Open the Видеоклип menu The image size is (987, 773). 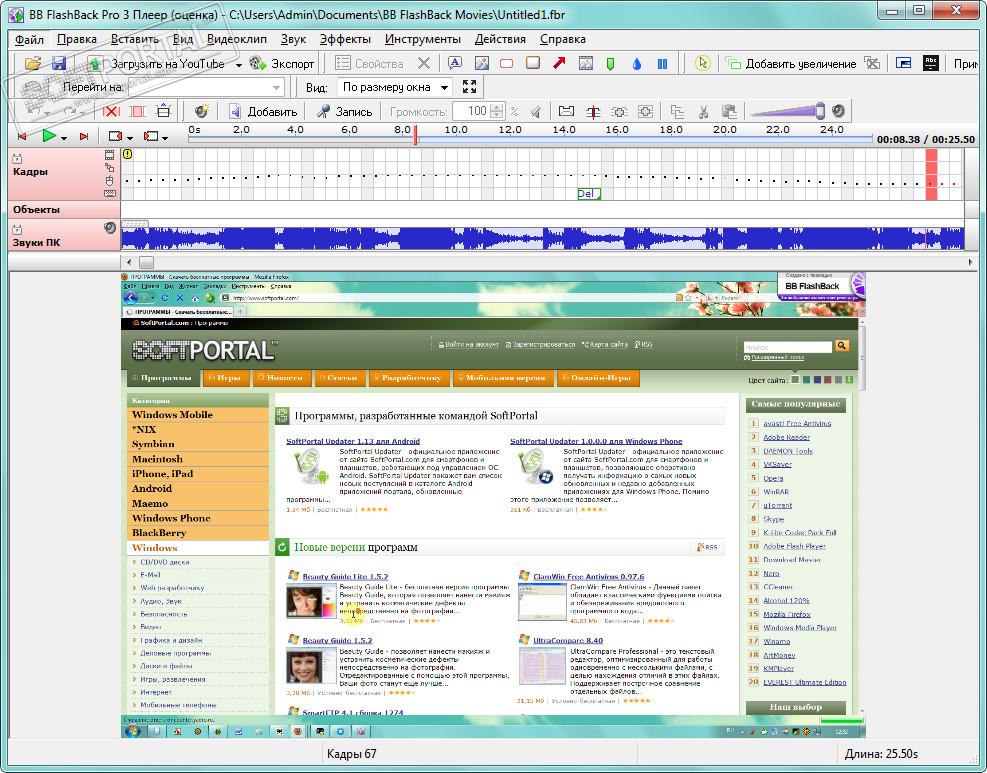tap(237, 39)
